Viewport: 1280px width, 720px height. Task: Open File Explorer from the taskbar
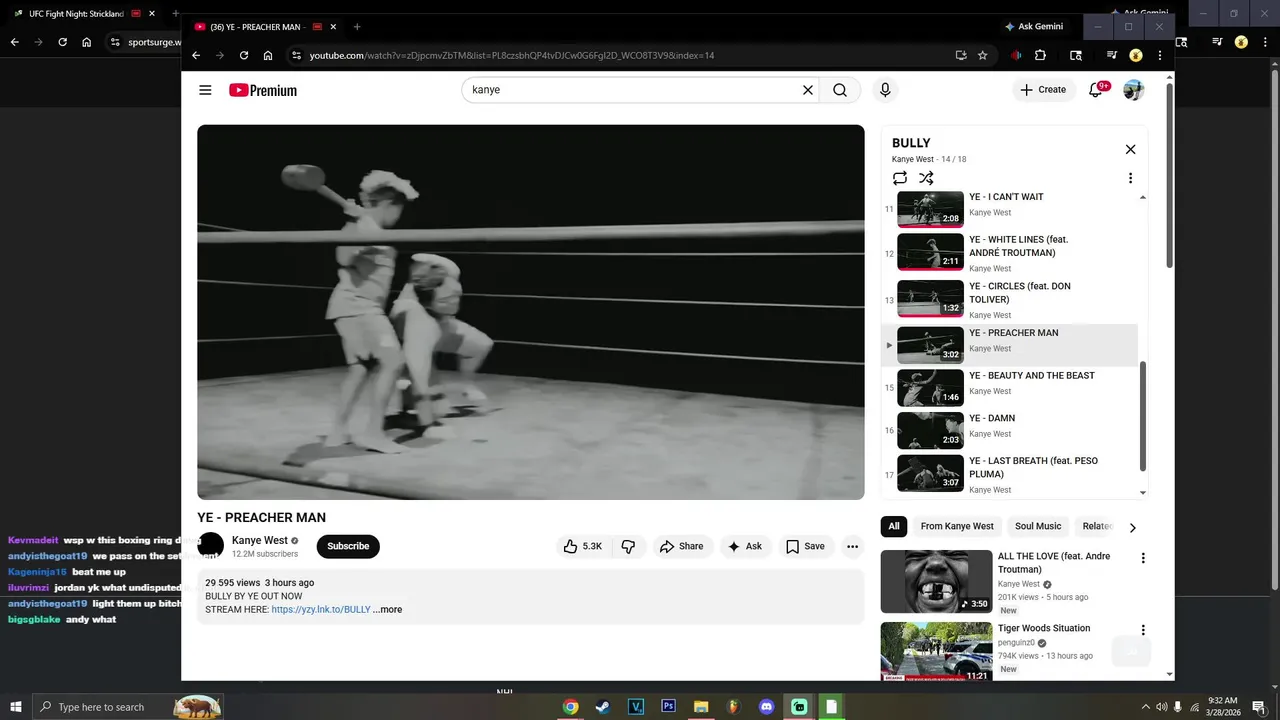pyautogui.click(x=701, y=707)
